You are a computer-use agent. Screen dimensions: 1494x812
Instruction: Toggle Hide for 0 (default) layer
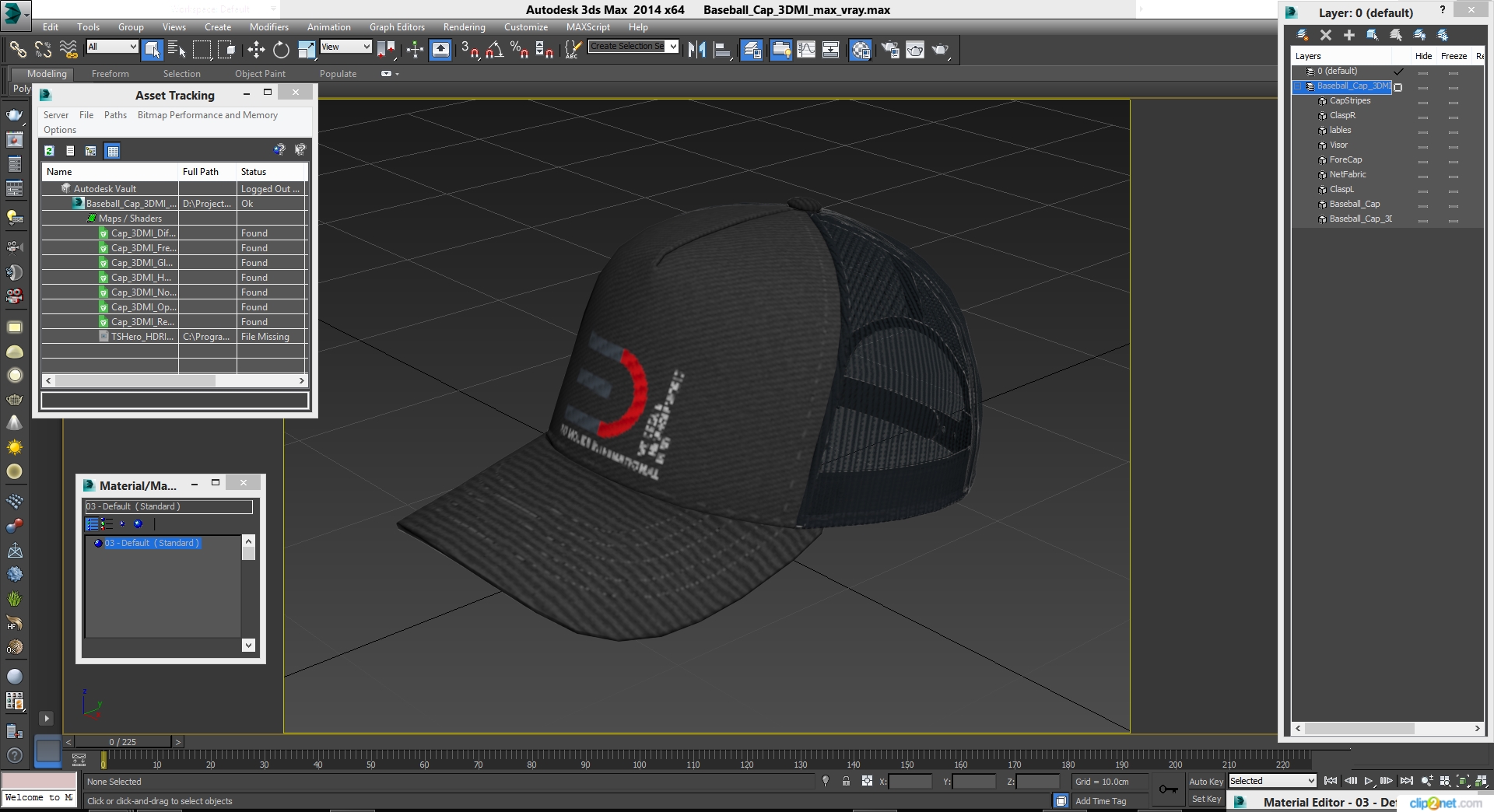pyautogui.click(x=1423, y=72)
